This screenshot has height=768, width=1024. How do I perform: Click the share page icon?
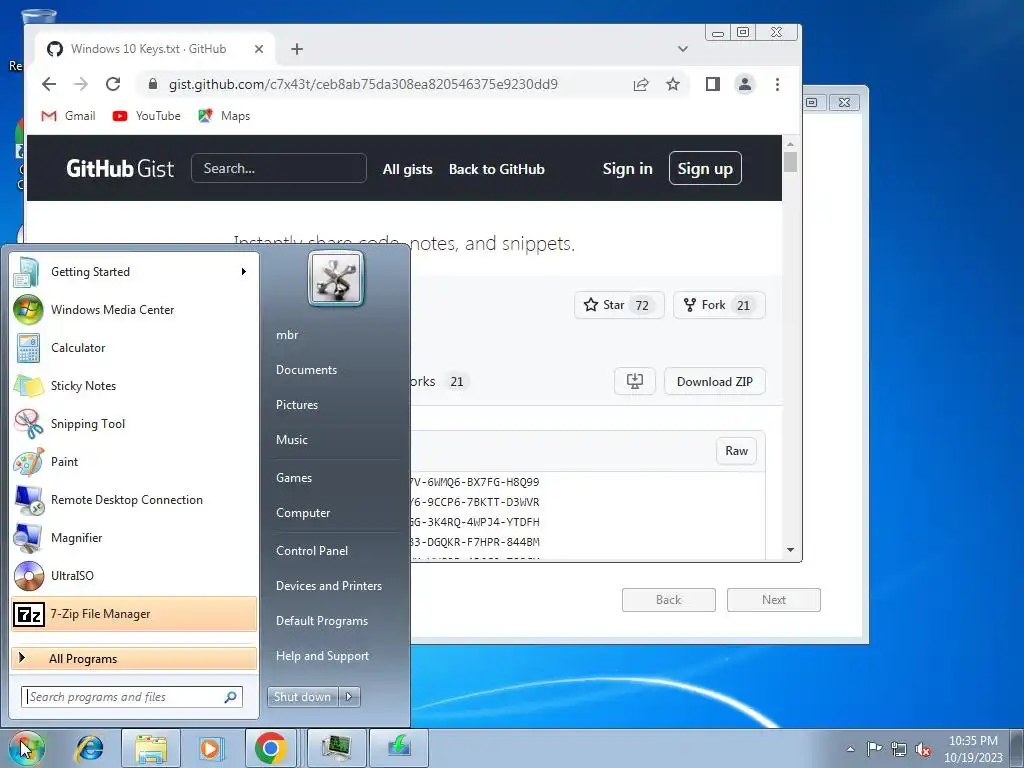[x=641, y=84]
